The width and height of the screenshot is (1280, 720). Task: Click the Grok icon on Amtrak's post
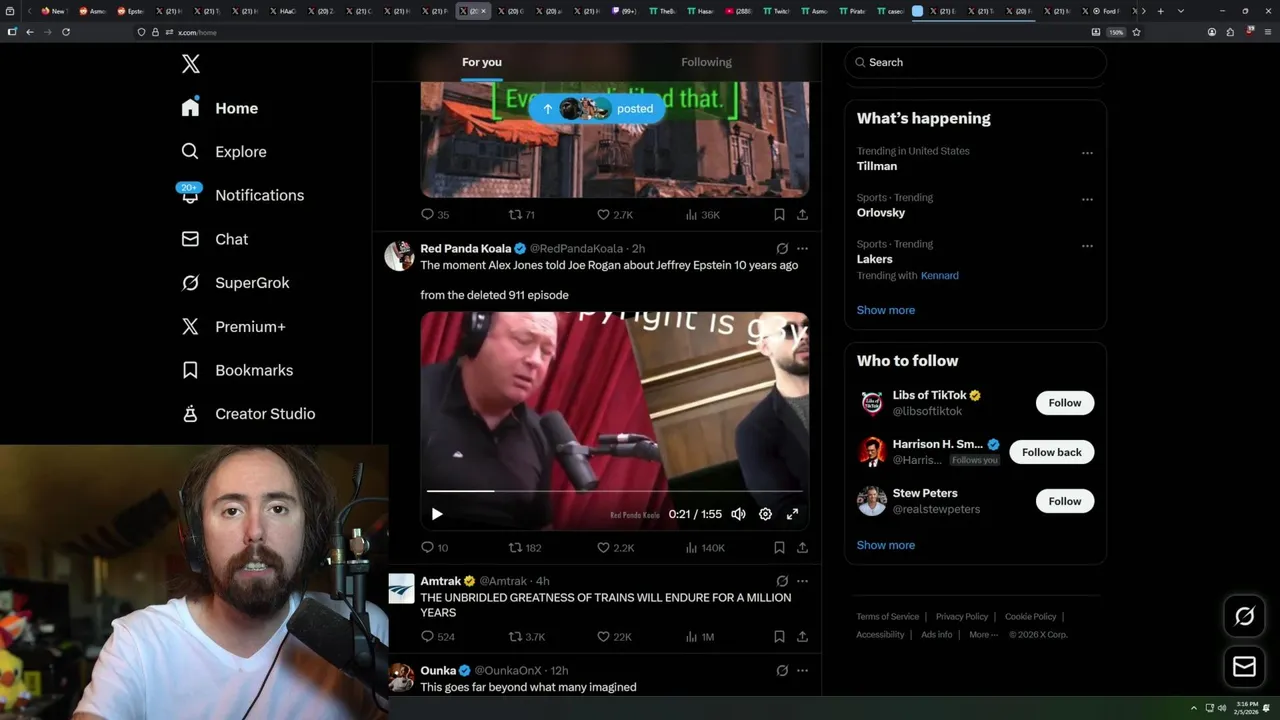point(782,581)
